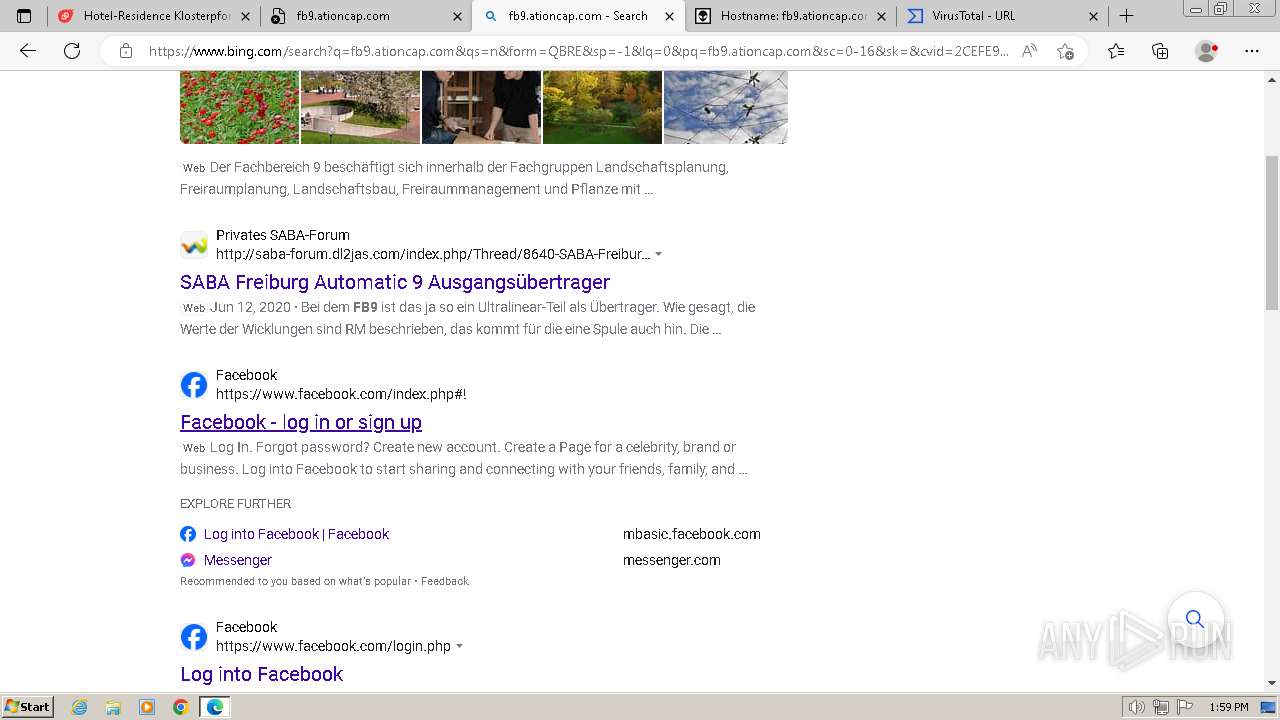Viewport: 1280px width, 720px height.
Task: Click the EXPLORE FURTHER heading
Action: (x=236, y=504)
